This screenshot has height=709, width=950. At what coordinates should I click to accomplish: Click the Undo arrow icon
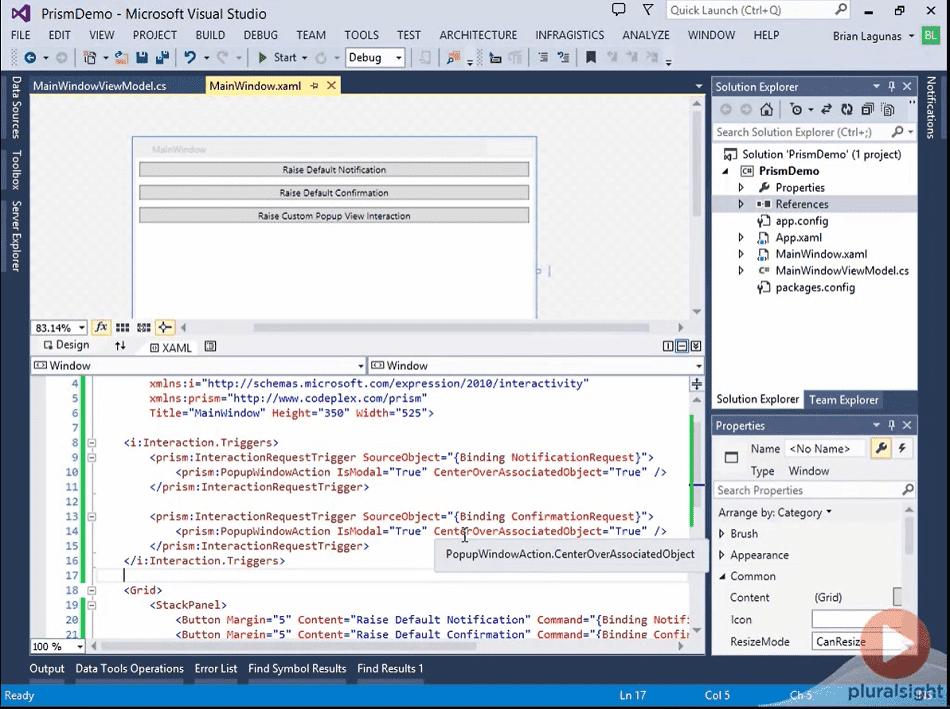coord(190,58)
